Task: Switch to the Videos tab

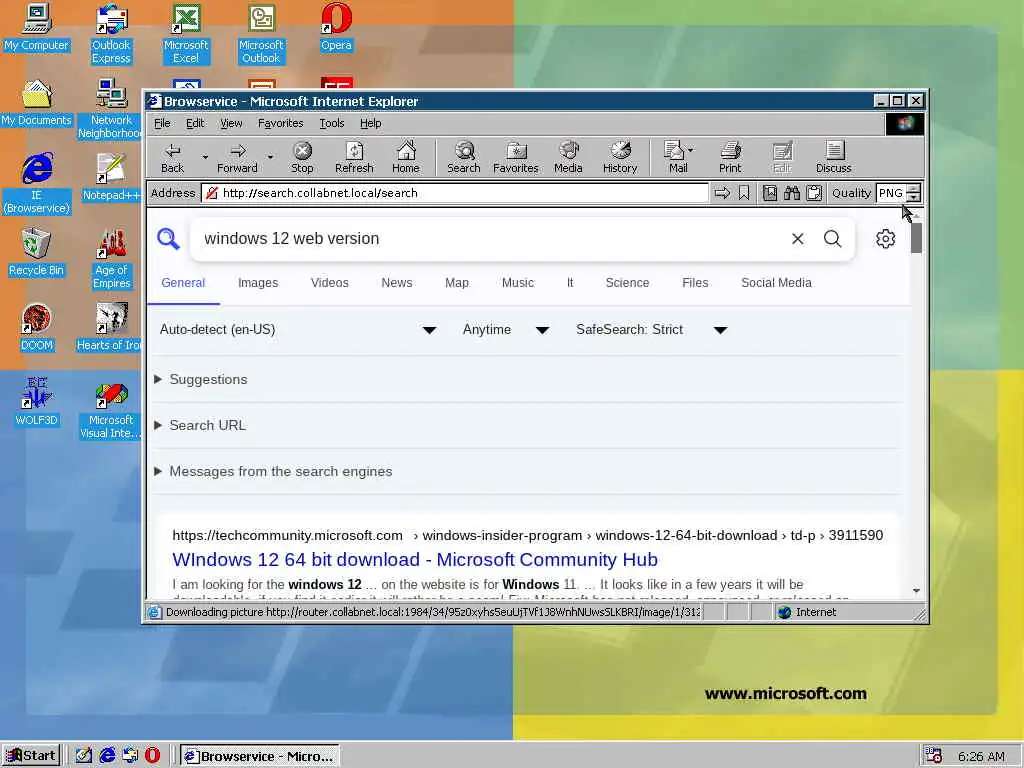Action: [330, 283]
